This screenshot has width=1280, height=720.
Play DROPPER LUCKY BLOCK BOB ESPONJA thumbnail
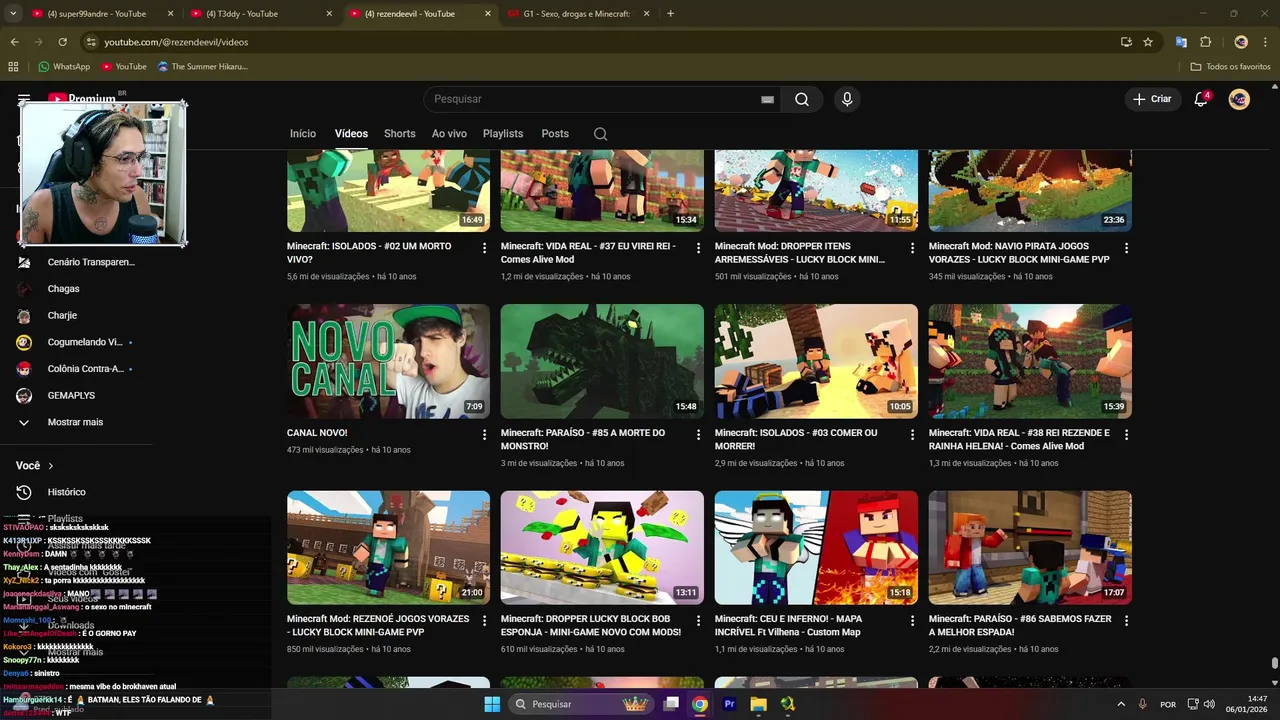[x=602, y=548]
